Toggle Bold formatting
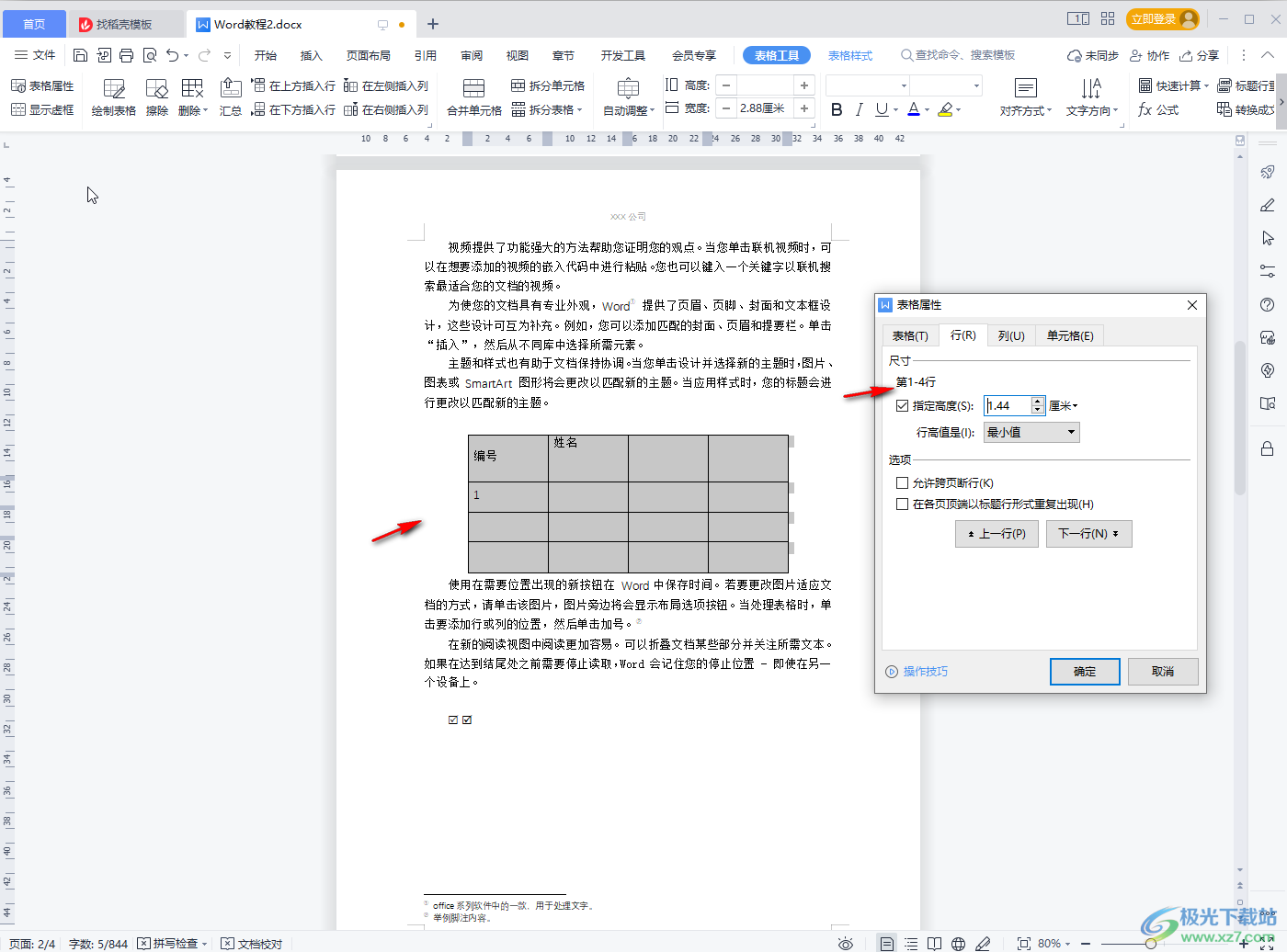 (837, 109)
